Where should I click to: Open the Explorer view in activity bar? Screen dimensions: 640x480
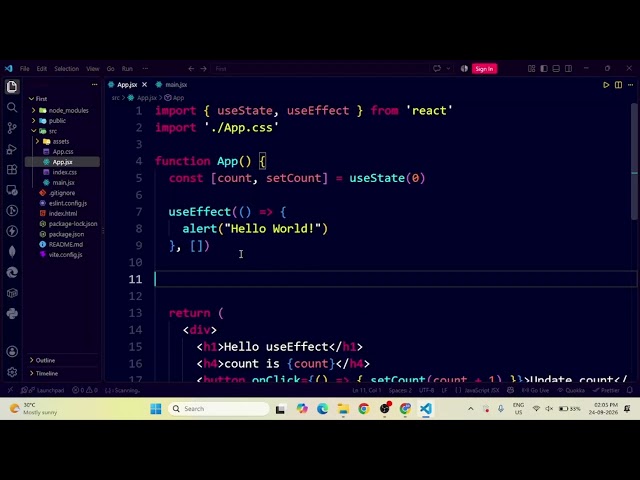(12, 87)
